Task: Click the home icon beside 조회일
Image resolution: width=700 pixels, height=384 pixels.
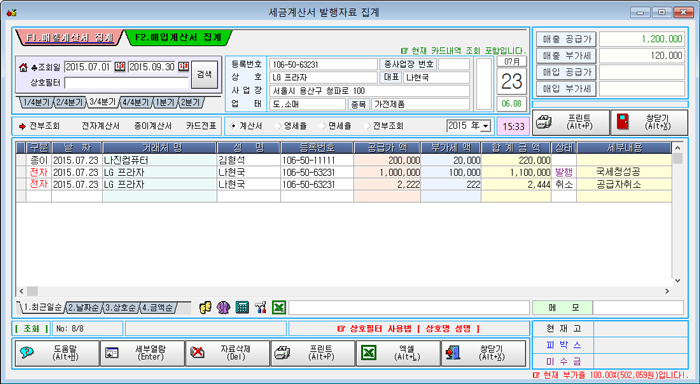Action: tap(23, 67)
